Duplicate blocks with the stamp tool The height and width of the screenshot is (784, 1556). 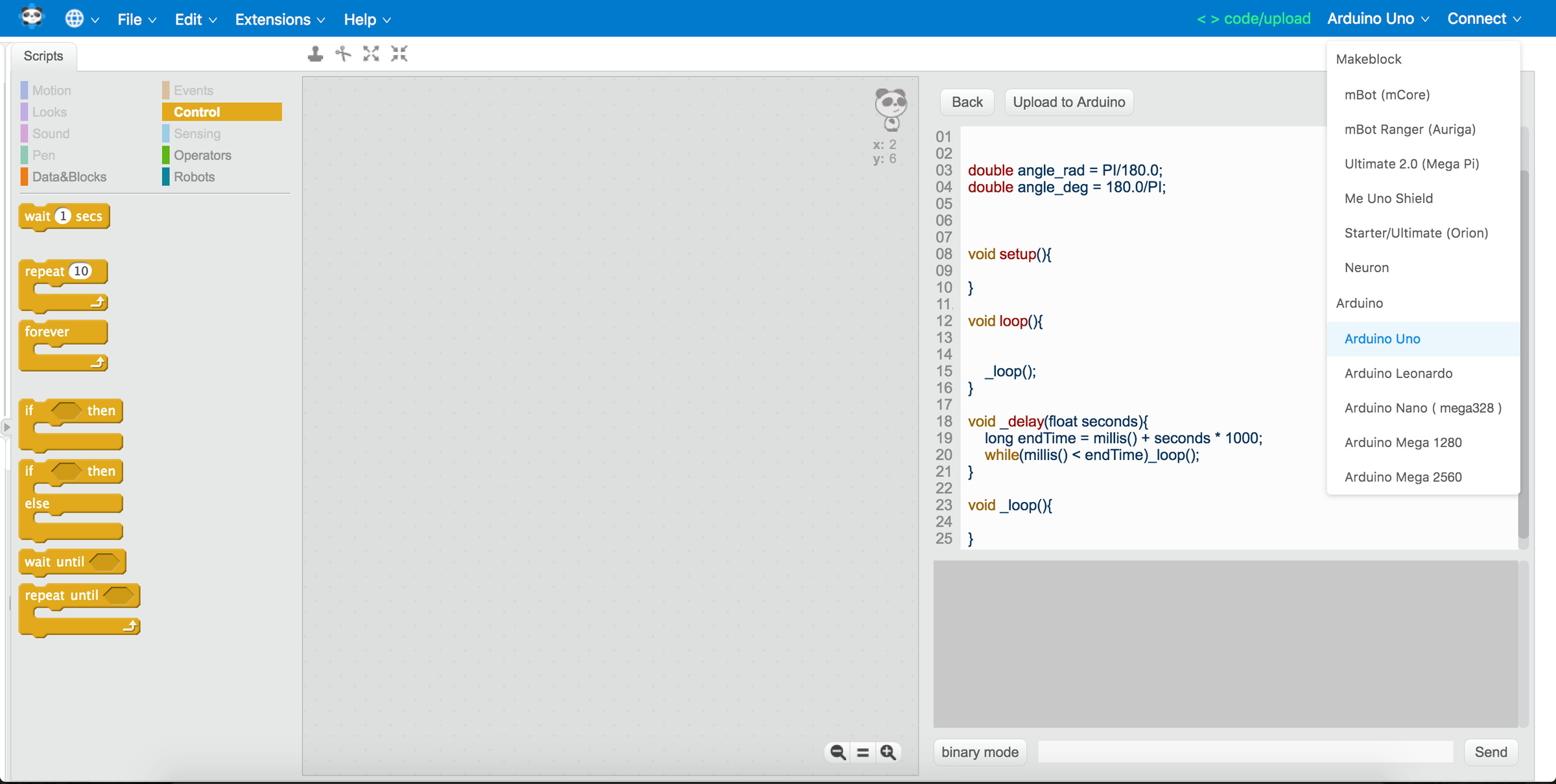314,54
